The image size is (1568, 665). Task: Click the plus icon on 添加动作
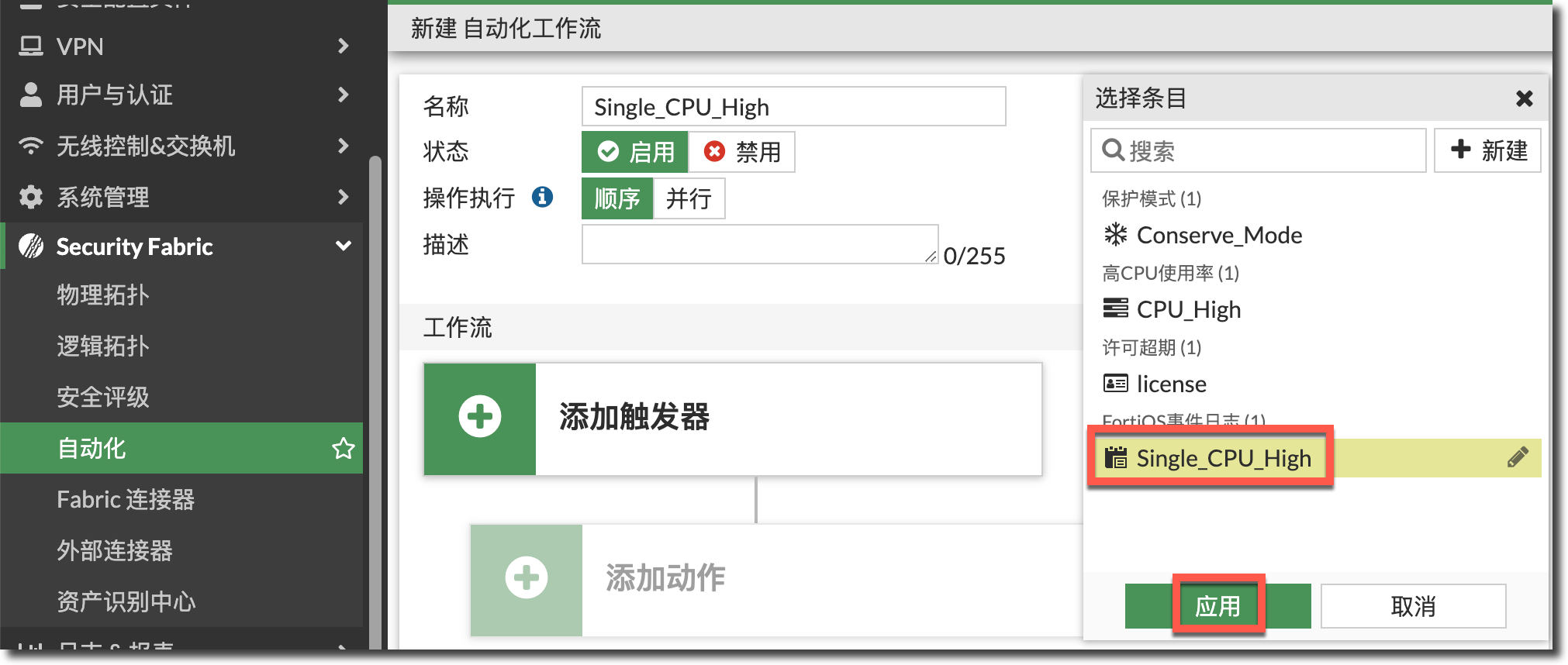(527, 578)
